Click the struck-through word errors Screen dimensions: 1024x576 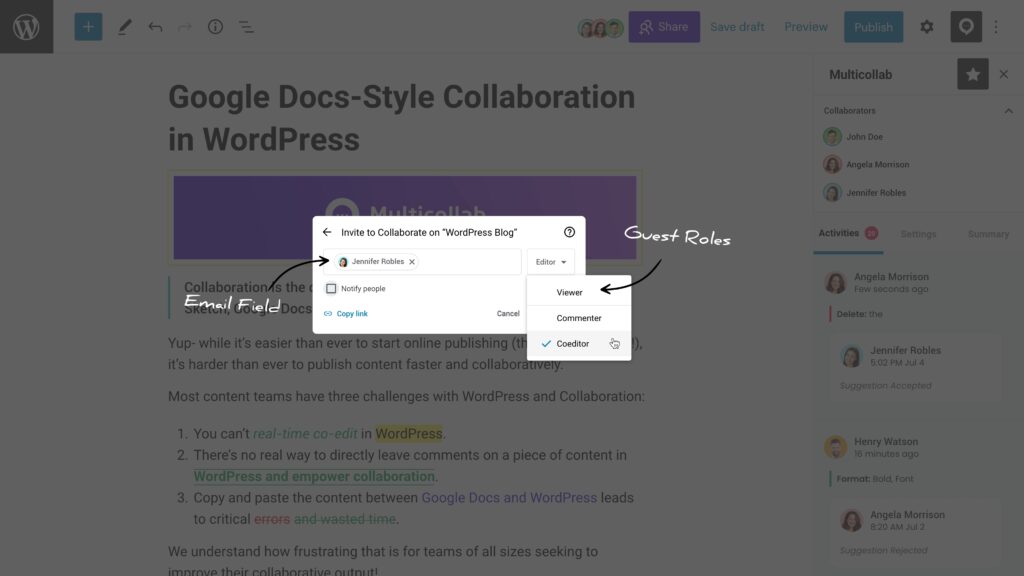pyautogui.click(x=272, y=519)
